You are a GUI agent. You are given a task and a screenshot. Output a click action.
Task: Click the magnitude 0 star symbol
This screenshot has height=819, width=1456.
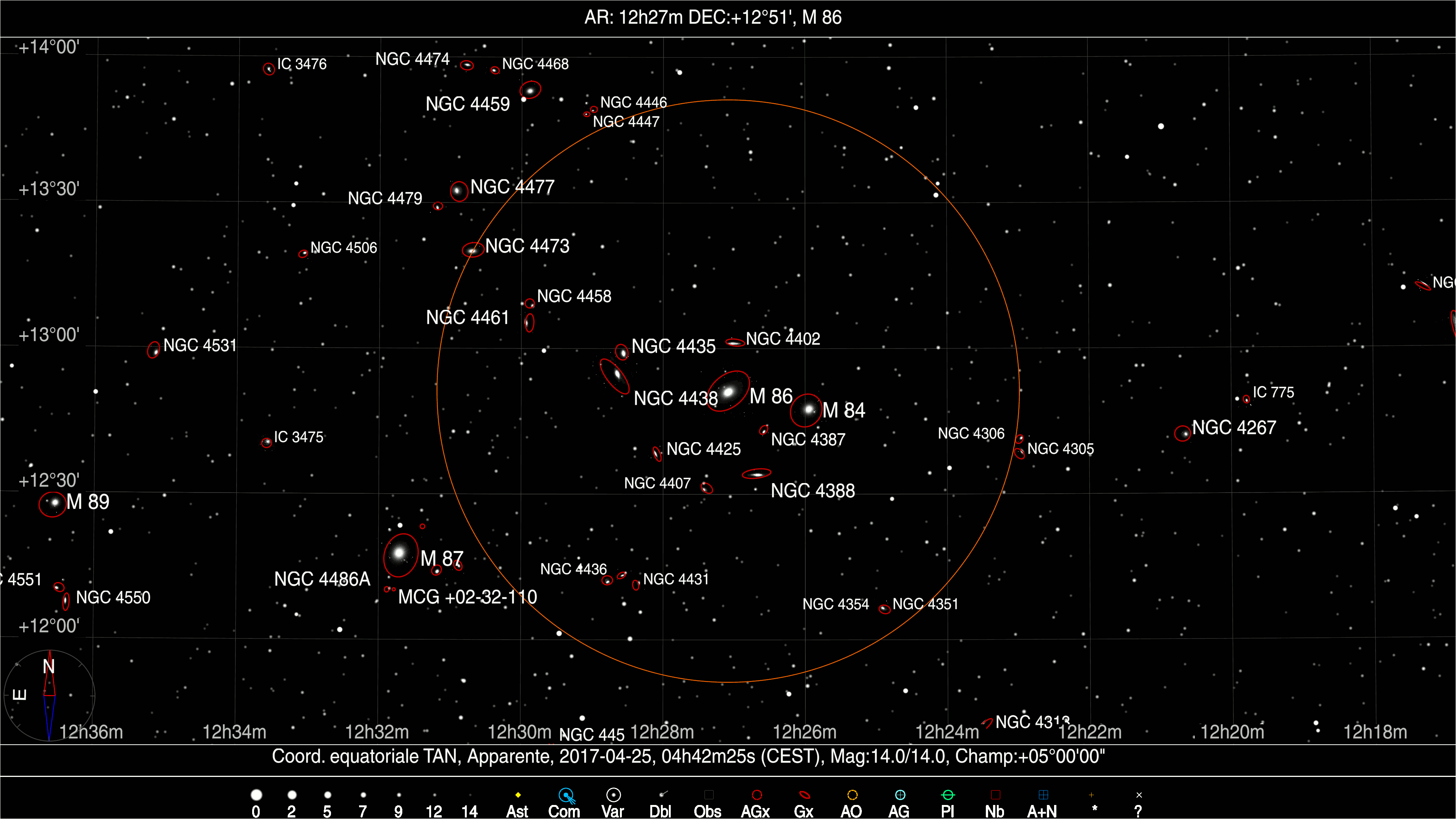pyautogui.click(x=256, y=795)
